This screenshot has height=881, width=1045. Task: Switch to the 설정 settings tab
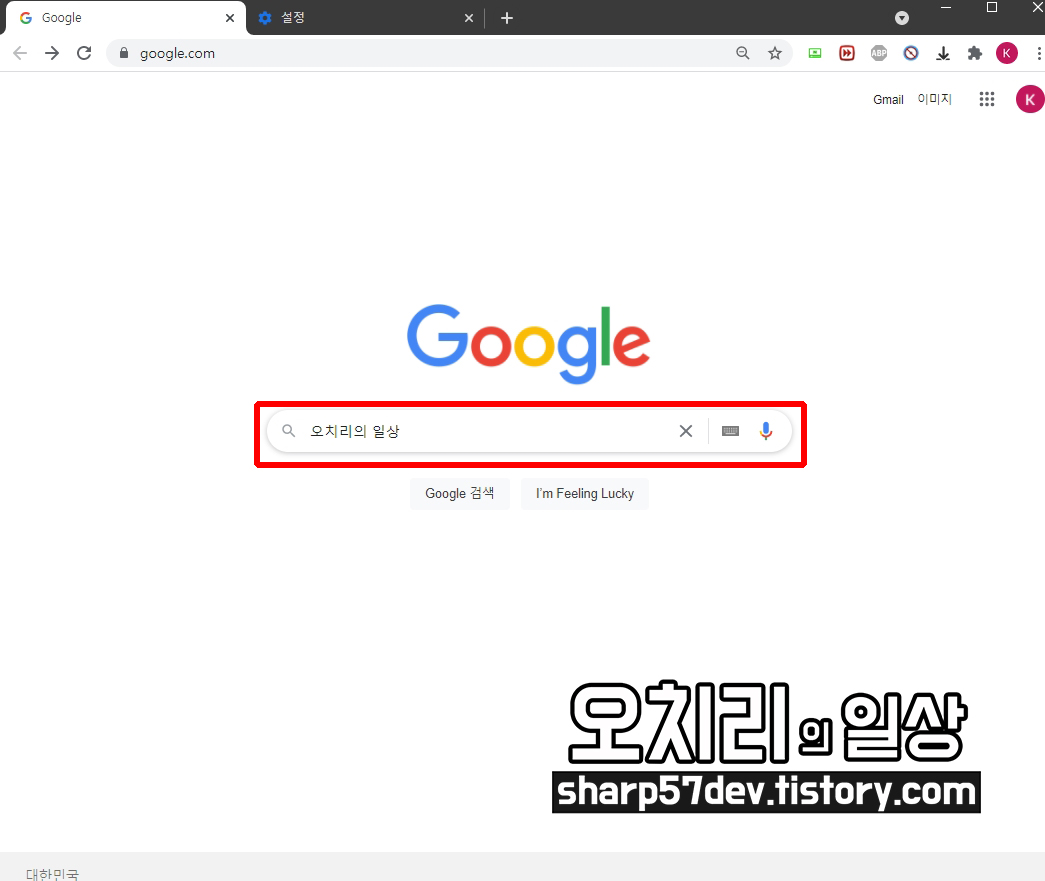pyautogui.click(x=363, y=18)
